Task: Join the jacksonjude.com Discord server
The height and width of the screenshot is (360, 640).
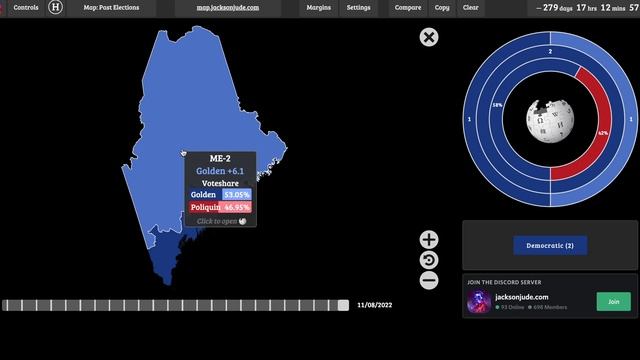Action: tap(613, 302)
